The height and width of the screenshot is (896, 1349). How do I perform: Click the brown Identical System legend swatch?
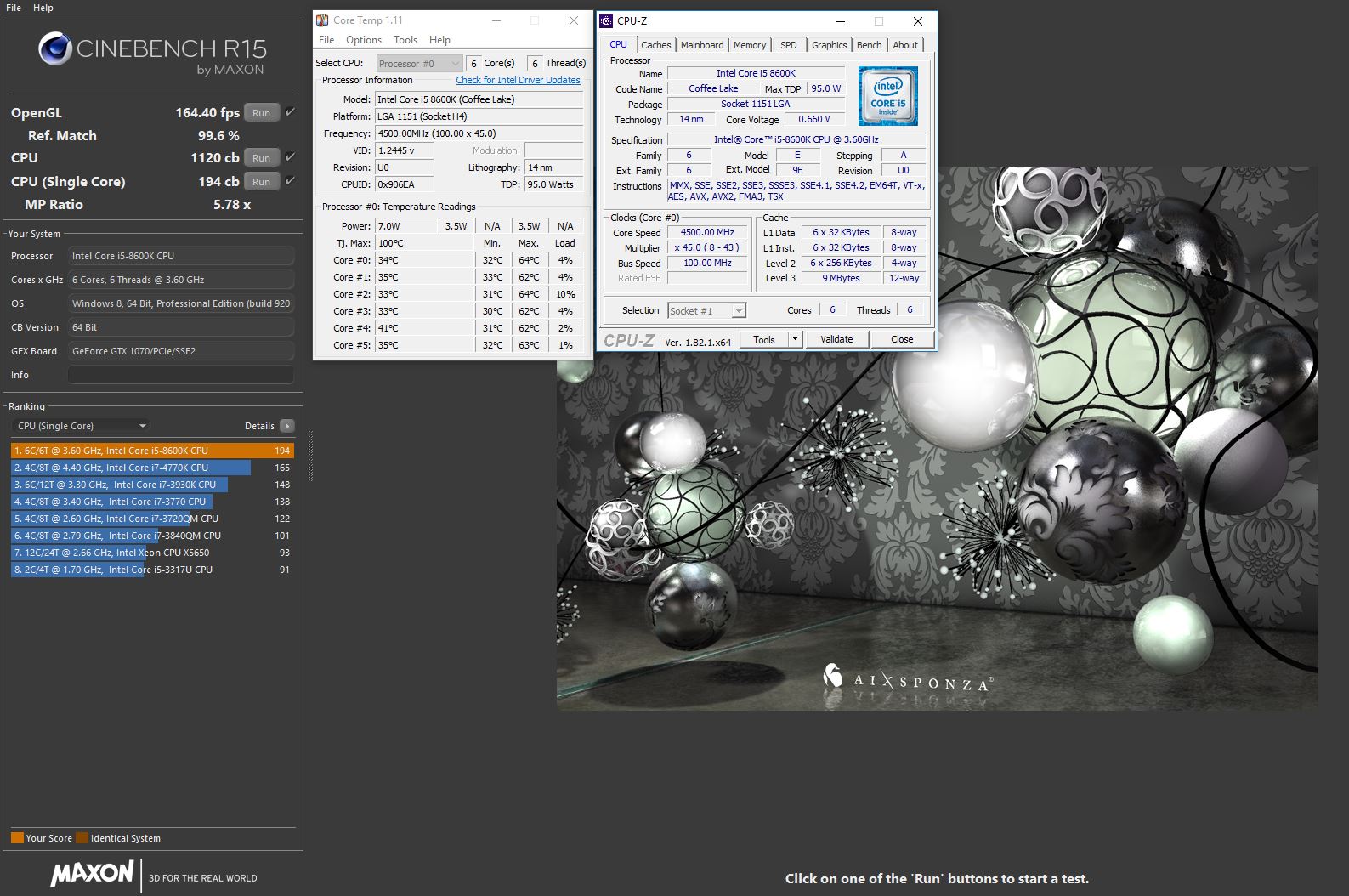pos(82,838)
